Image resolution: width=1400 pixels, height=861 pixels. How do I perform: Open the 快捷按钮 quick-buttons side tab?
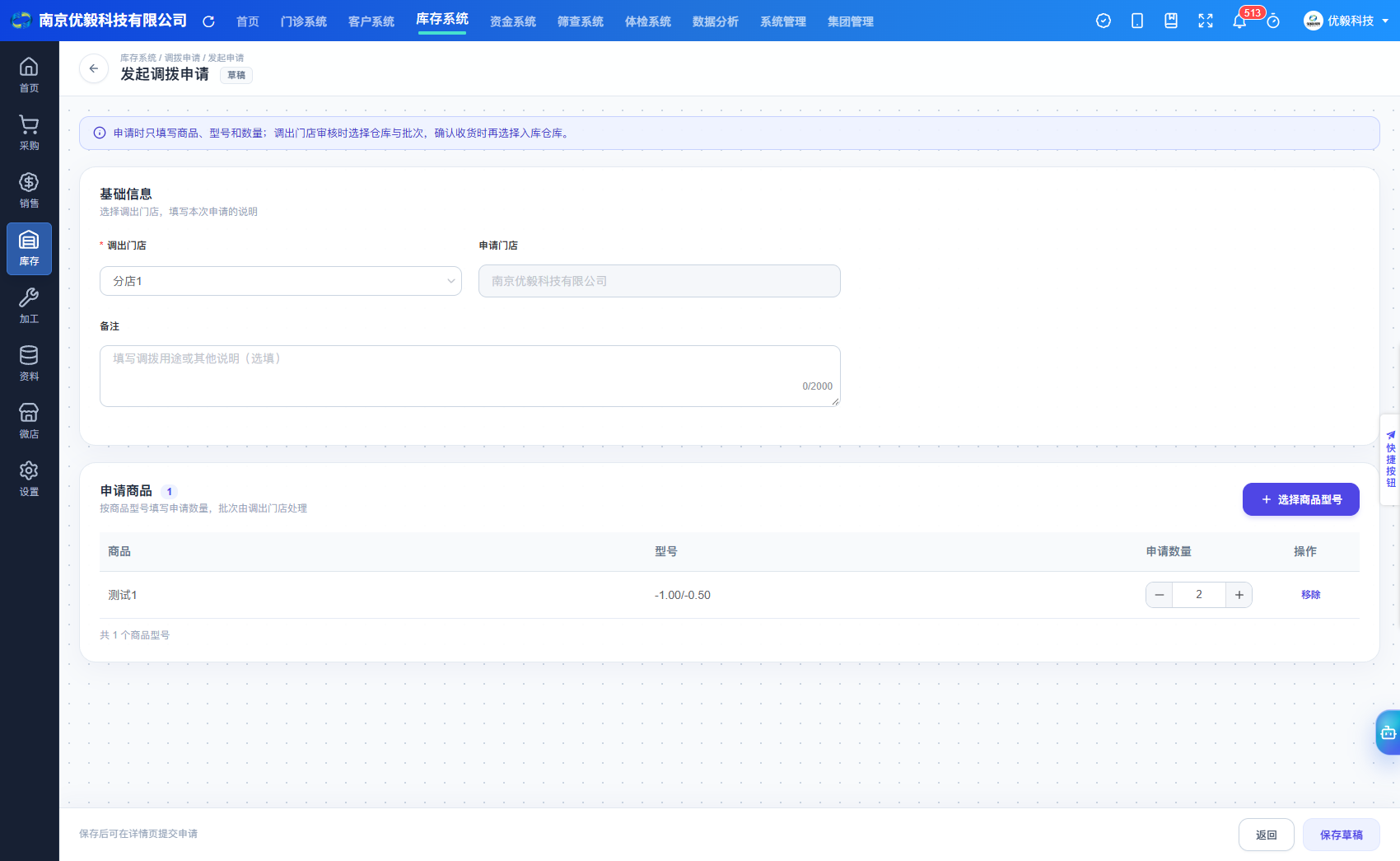1390,460
